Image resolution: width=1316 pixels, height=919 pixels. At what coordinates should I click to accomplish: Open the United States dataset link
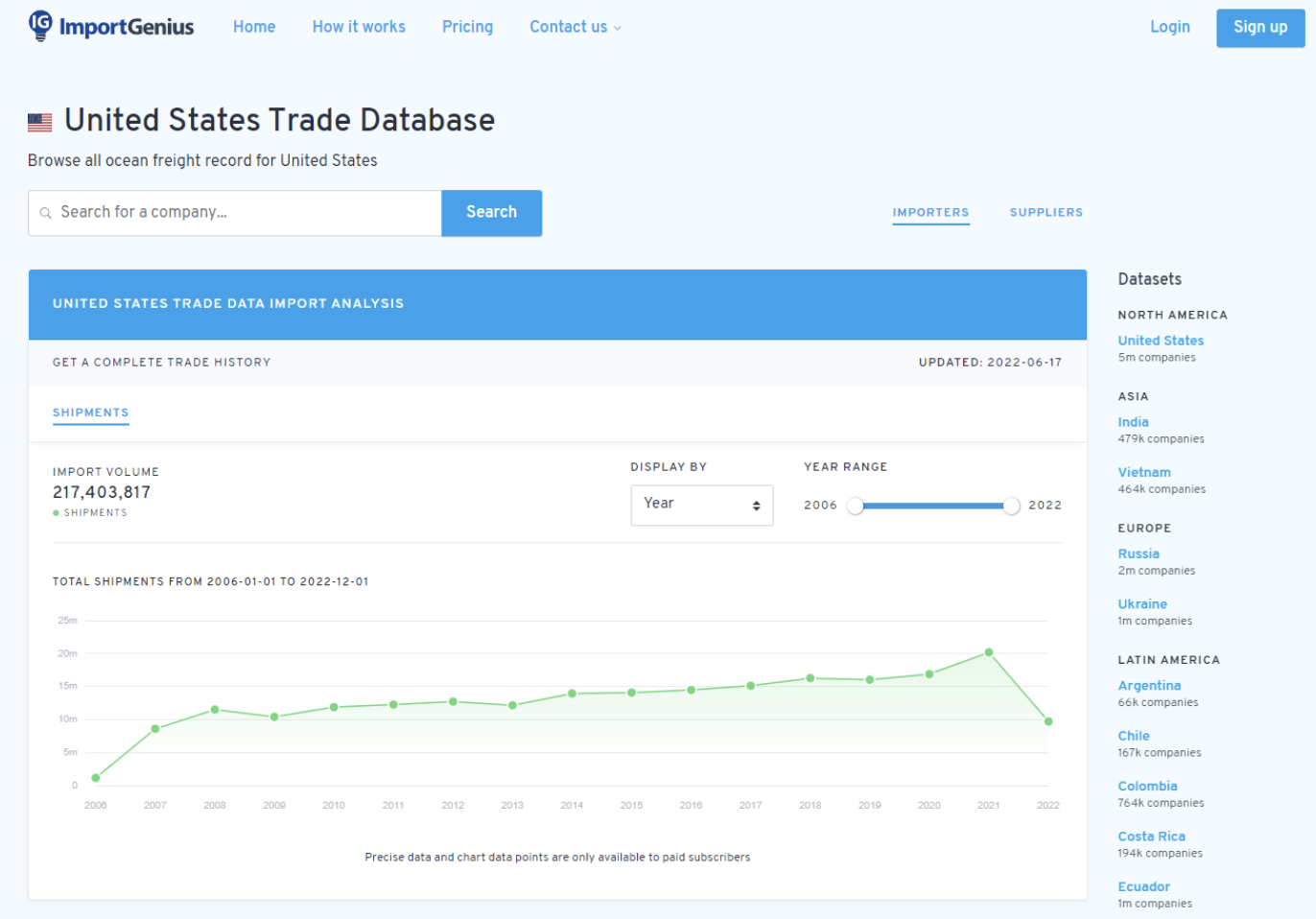tap(1161, 341)
